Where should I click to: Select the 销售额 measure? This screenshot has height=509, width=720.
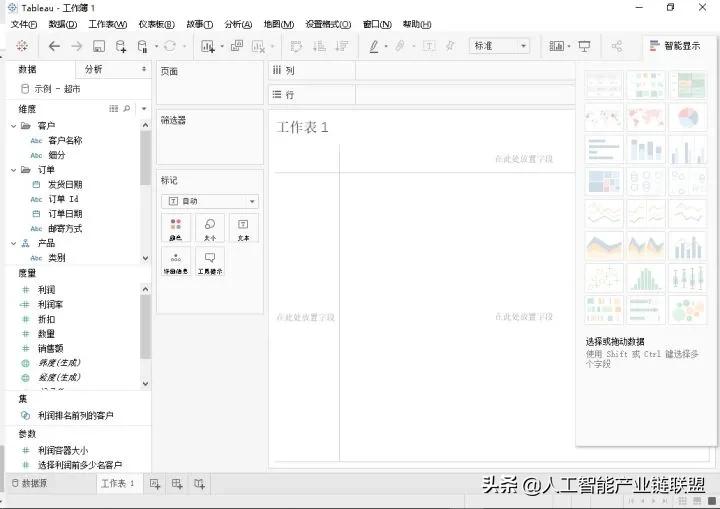click(x=51, y=349)
